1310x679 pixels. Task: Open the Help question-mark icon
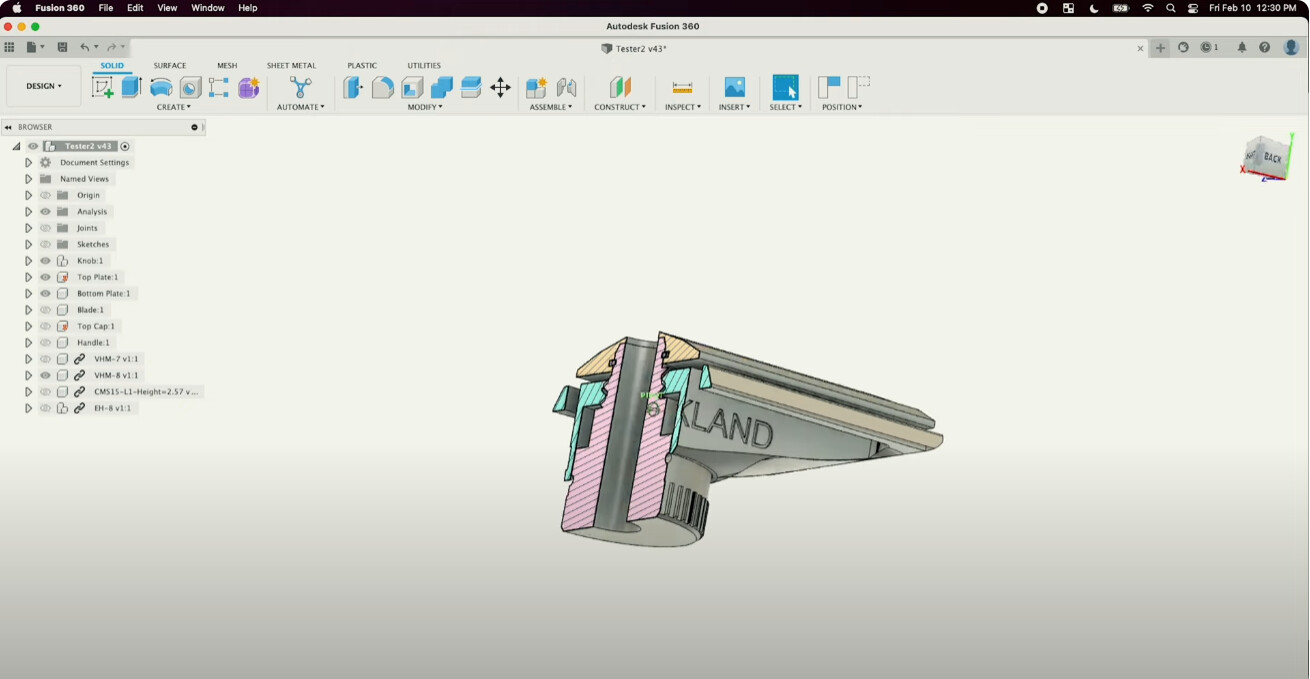tap(1265, 47)
